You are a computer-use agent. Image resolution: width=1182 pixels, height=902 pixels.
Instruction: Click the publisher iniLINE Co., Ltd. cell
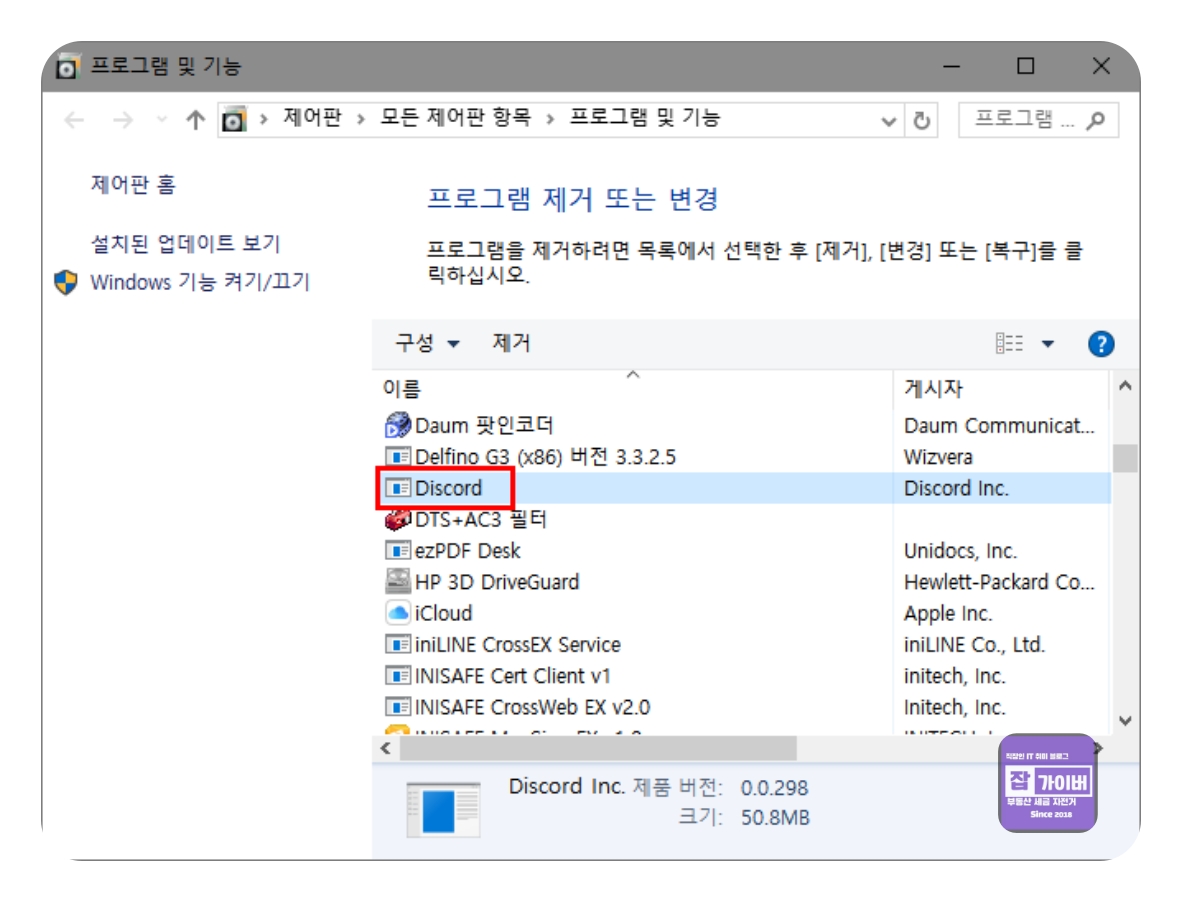974,645
